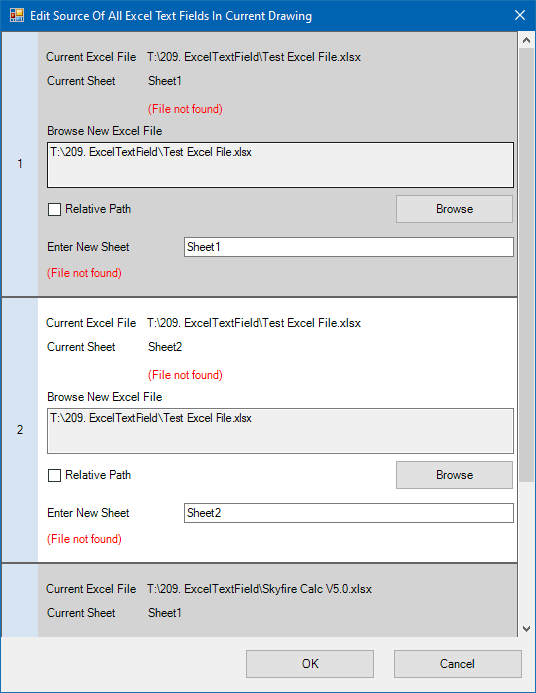Screen dimensions: 536x693
Task: Focus the second Browse New Excel File path box
Action: pos(280,431)
